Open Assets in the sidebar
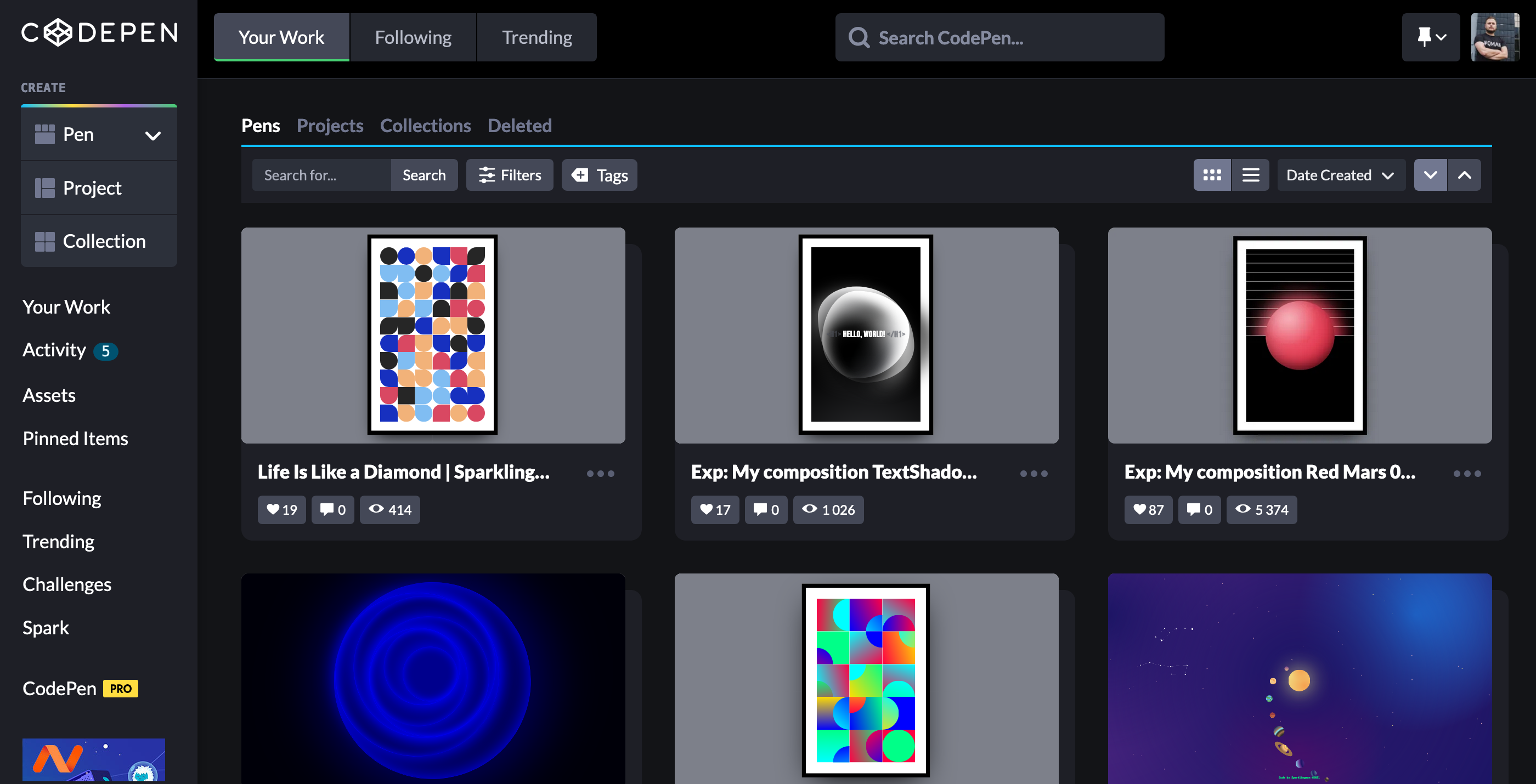The width and height of the screenshot is (1536, 784). (49, 395)
